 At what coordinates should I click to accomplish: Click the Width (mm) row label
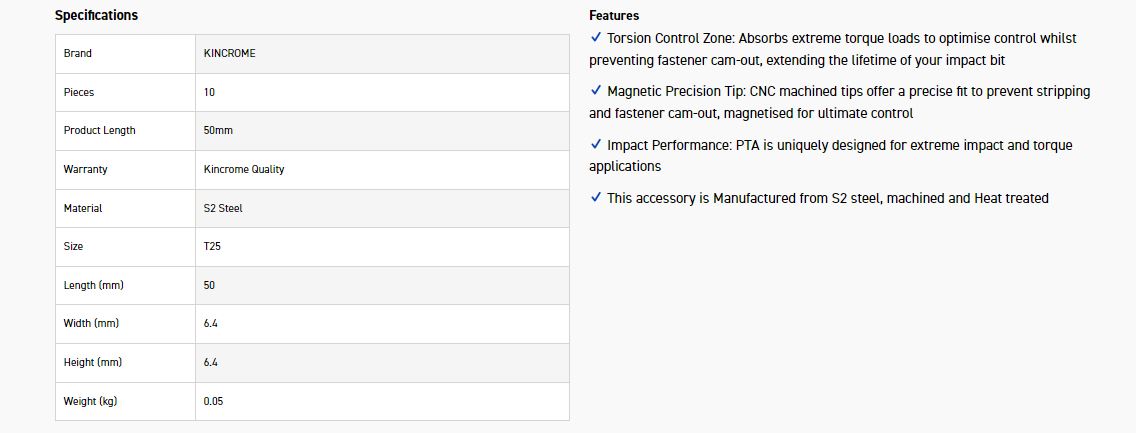[91, 324]
